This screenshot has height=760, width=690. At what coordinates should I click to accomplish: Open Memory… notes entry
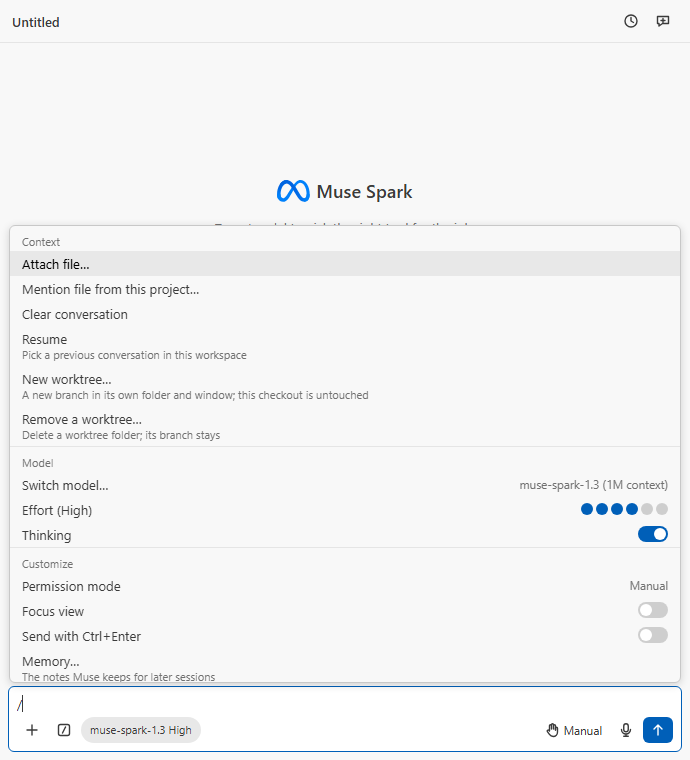[x=345, y=668]
